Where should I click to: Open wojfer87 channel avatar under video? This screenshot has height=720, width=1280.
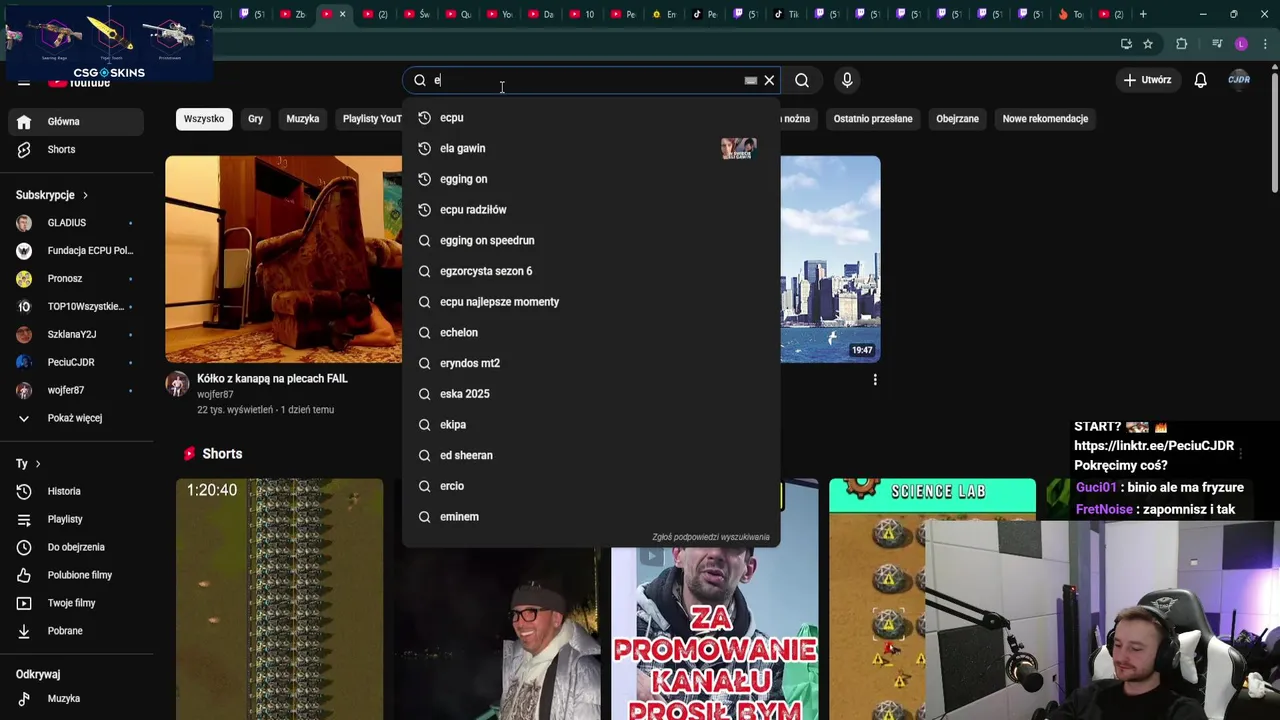(x=177, y=385)
